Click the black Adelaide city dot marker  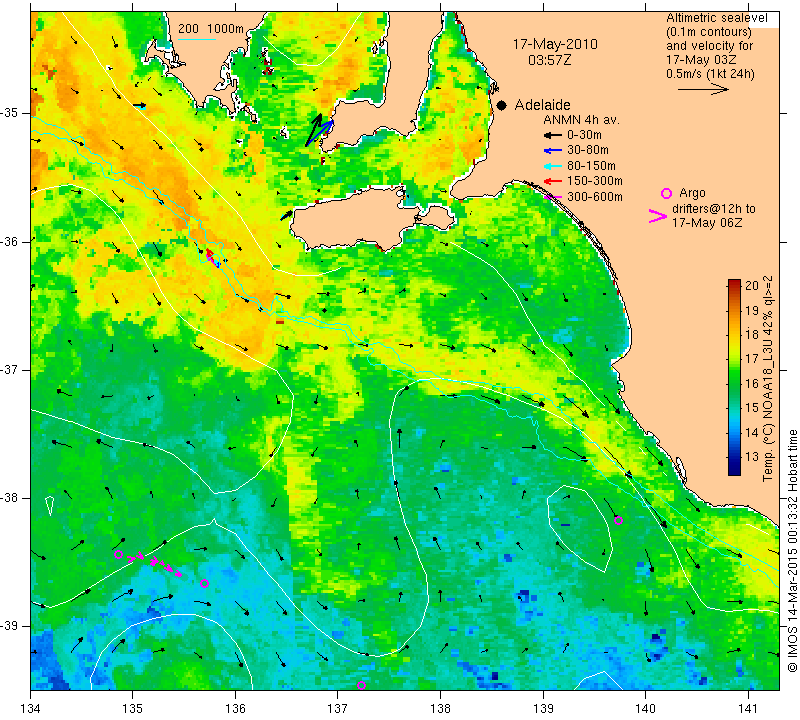502,106
